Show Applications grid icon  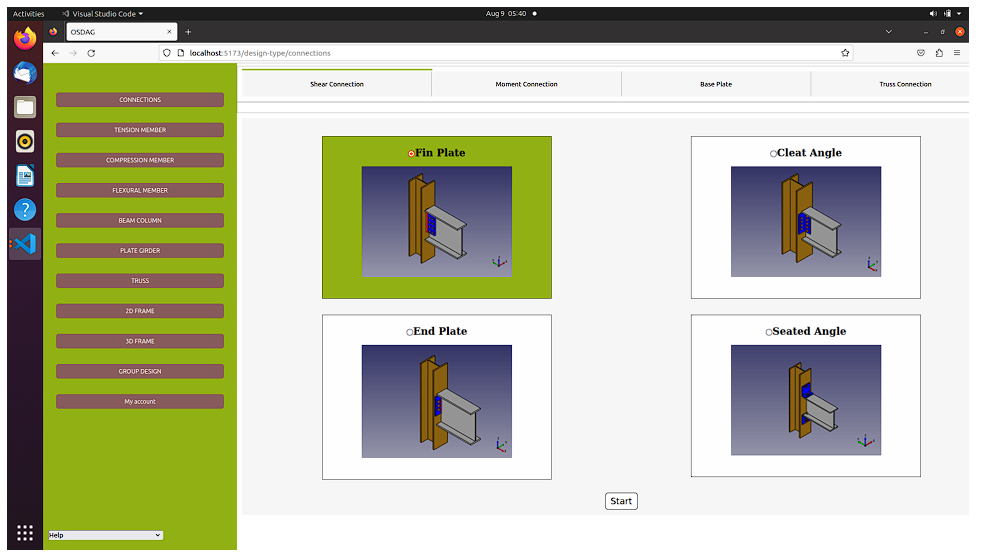click(25, 533)
